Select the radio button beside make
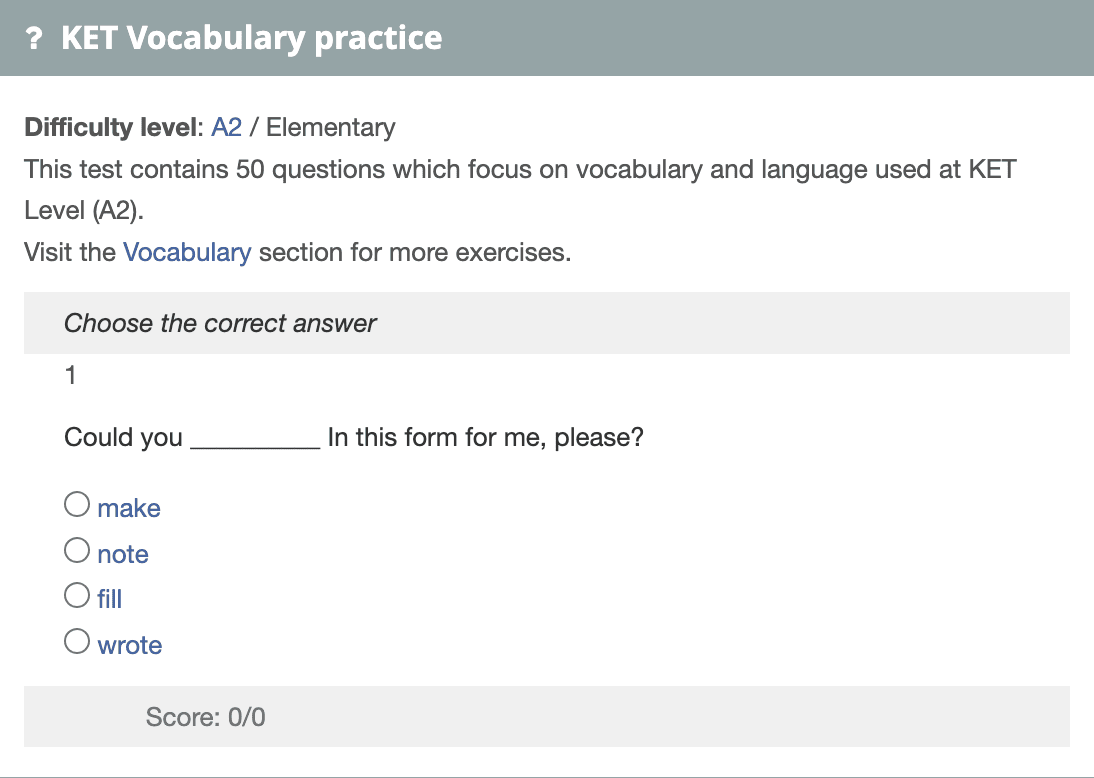 [77, 505]
